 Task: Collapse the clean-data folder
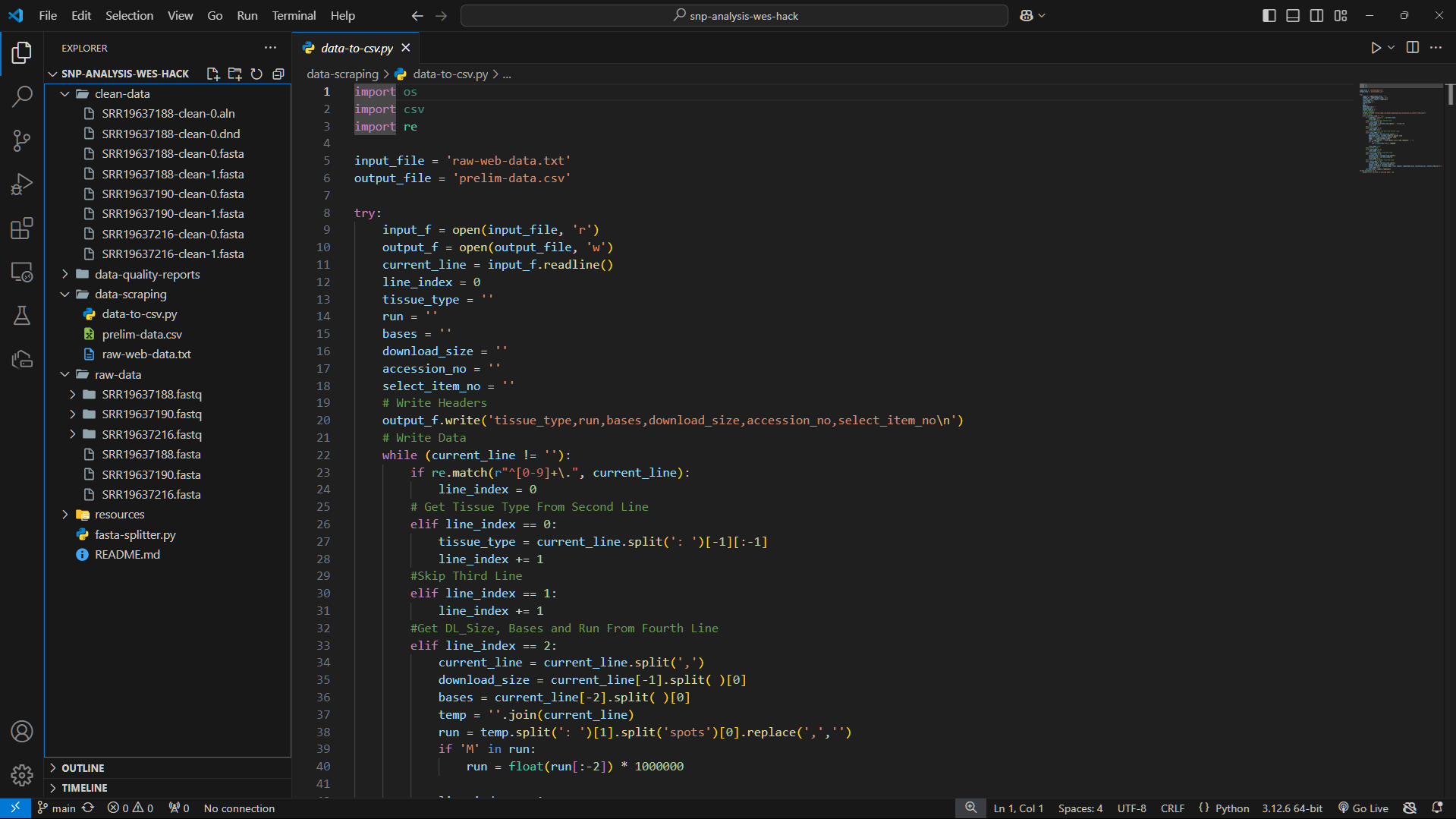pos(122,93)
